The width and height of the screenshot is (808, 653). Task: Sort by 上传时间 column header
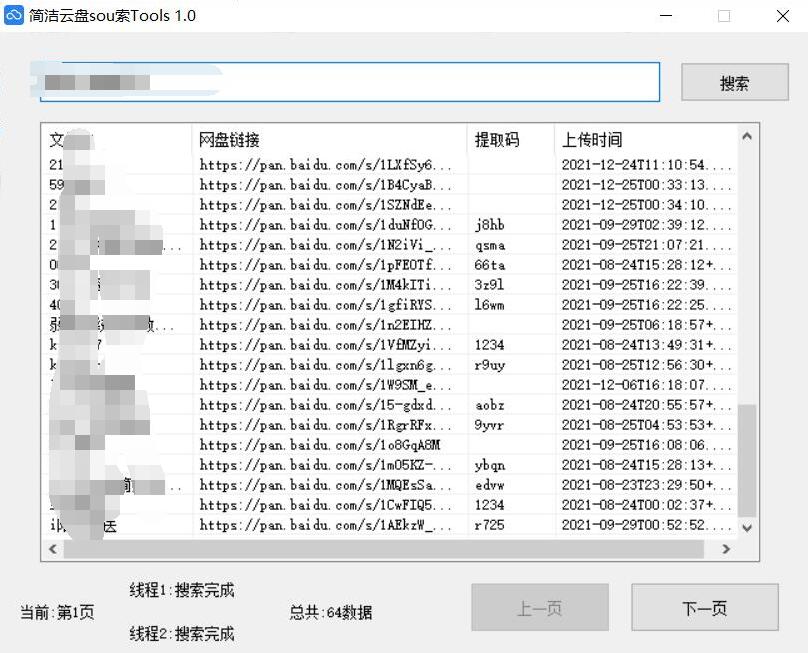coord(646,140)
